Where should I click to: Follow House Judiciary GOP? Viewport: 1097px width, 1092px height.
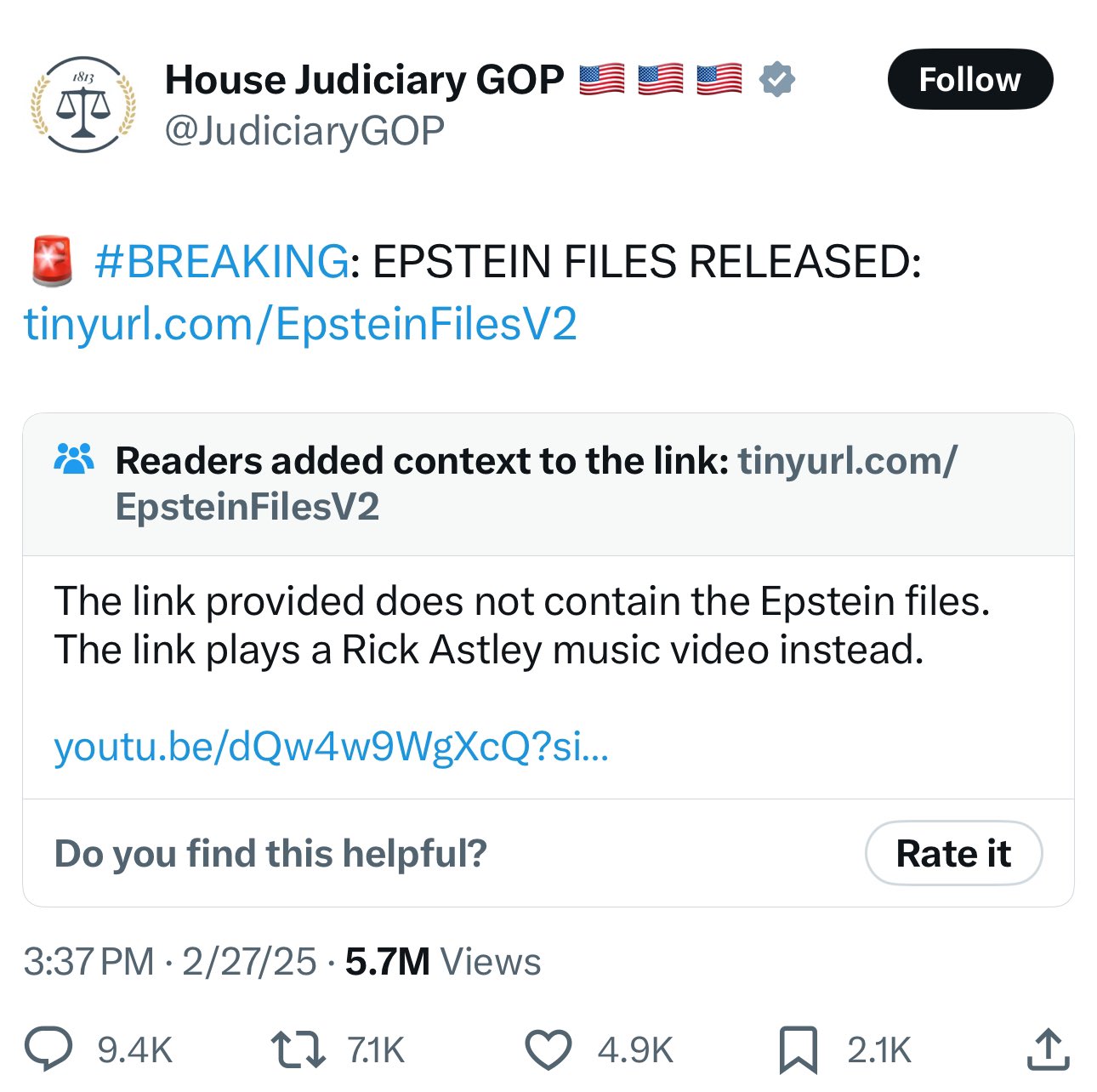click(x=969, y=80)
